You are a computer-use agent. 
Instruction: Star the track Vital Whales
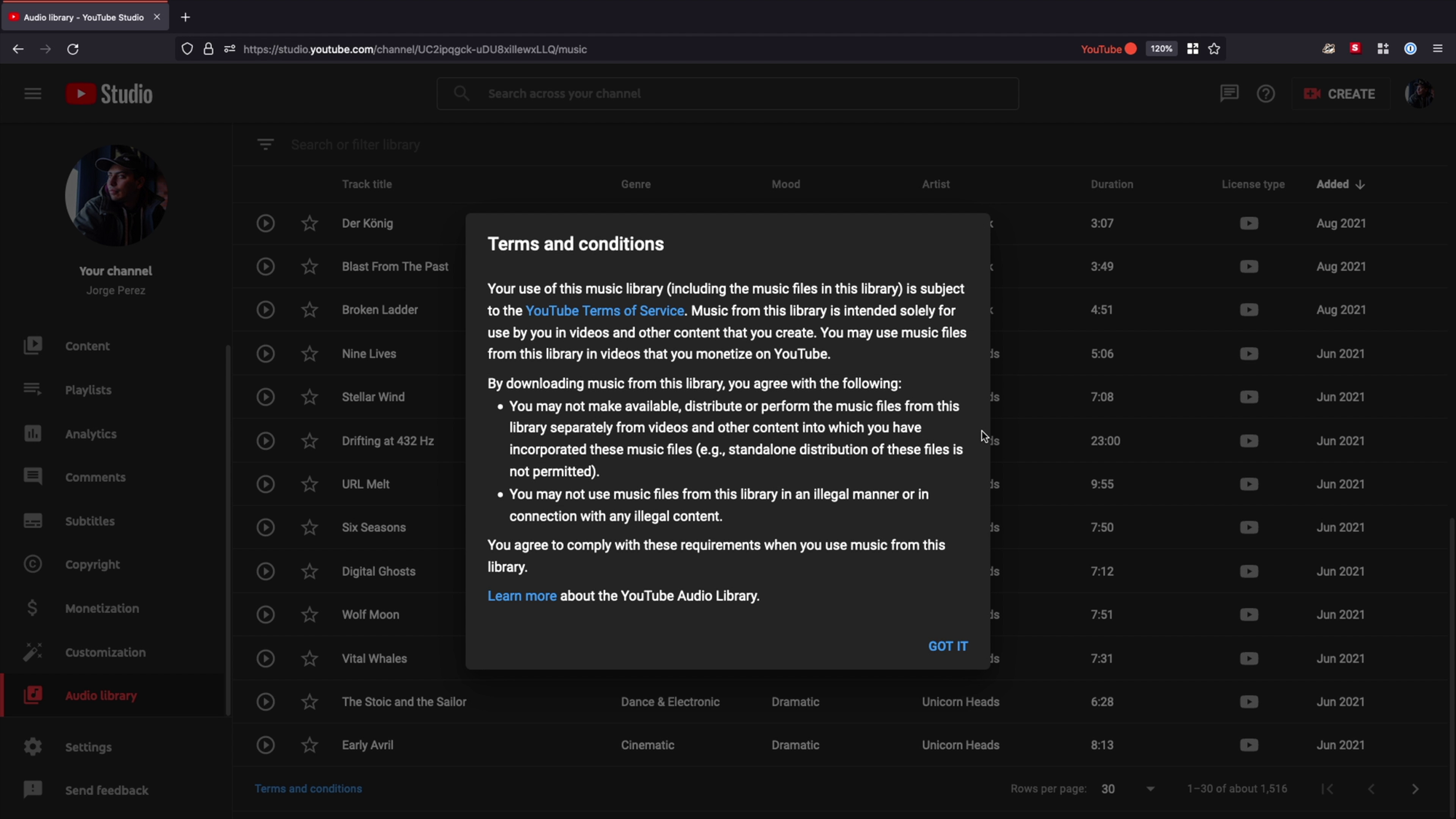[x=309, y=659]
